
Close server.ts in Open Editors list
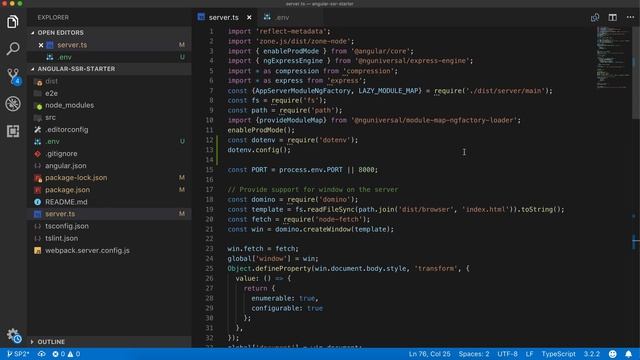(41, 45)
